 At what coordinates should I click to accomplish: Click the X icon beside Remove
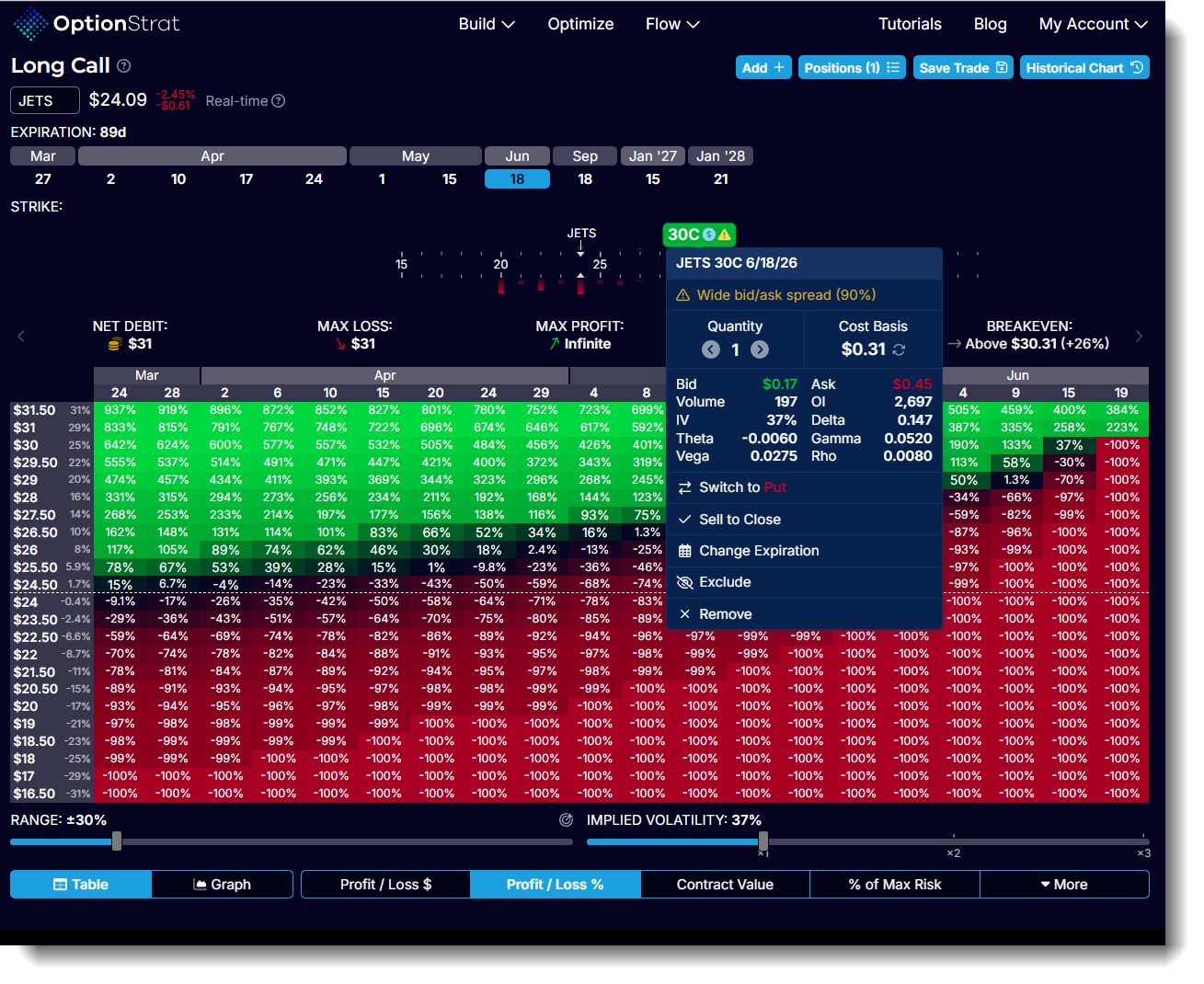tap(684, 614)
